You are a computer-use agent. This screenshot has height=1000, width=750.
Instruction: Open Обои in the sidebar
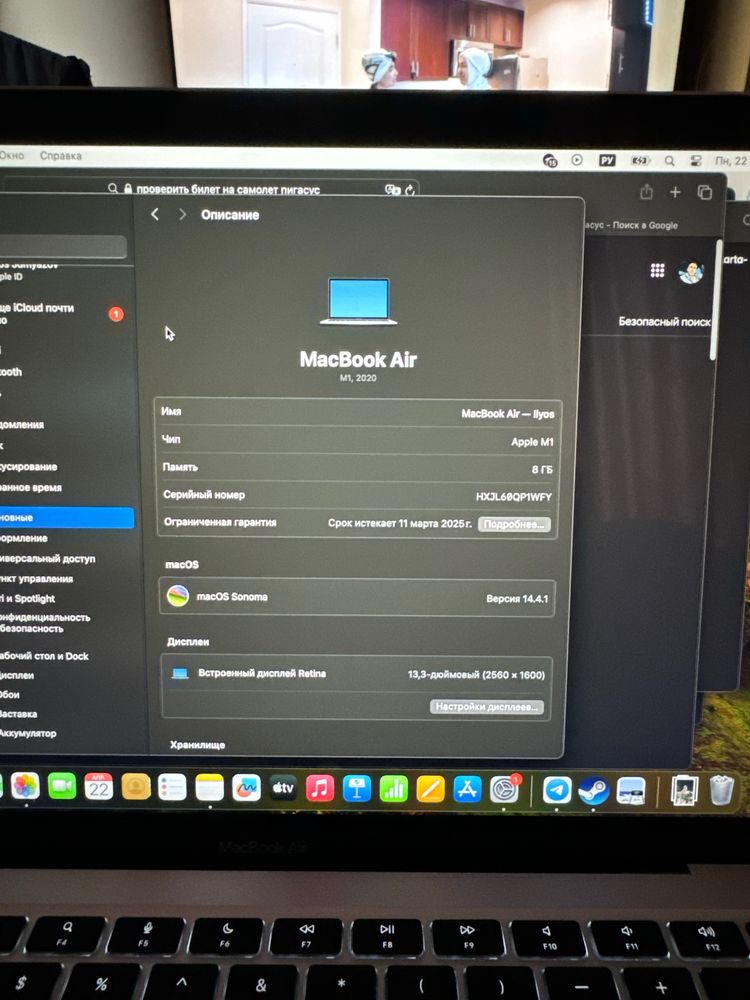pyautogui.click(x=10, y=694)
